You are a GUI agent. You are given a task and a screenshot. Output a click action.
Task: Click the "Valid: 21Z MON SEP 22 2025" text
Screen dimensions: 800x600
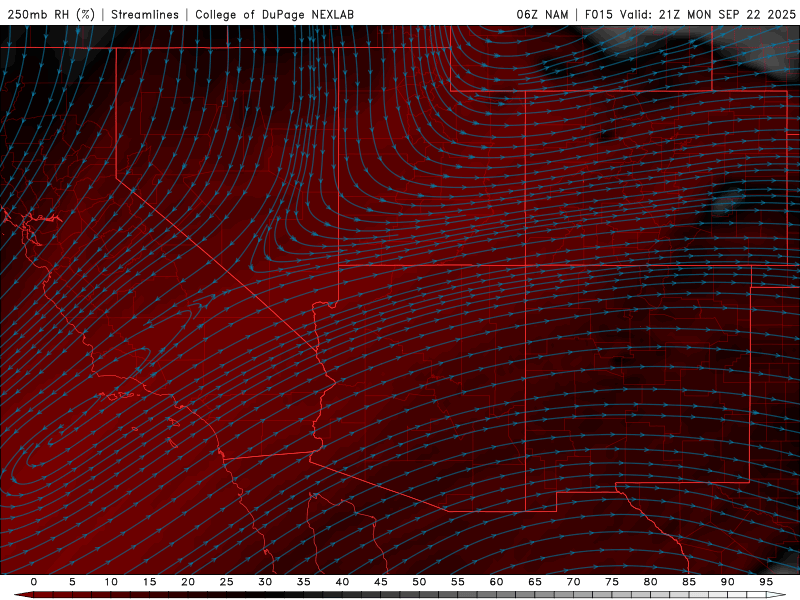pyautogui.click(x=708, y=14)
